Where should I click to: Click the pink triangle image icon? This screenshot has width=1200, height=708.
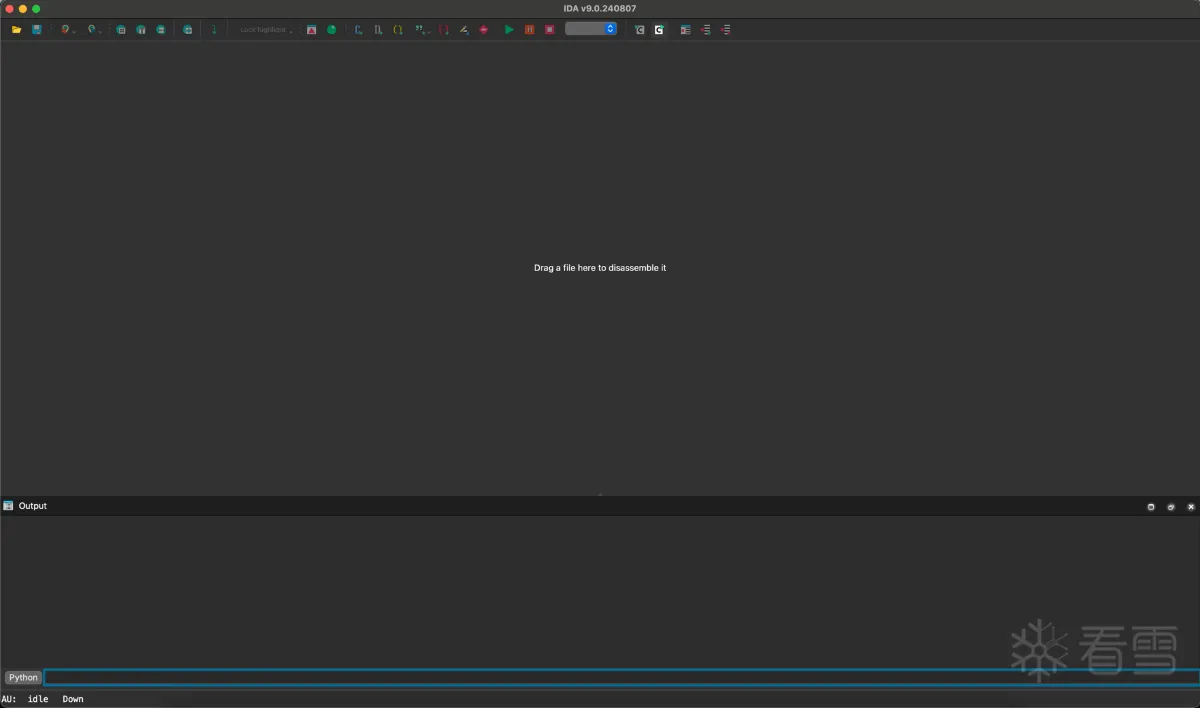pos(312,30)
